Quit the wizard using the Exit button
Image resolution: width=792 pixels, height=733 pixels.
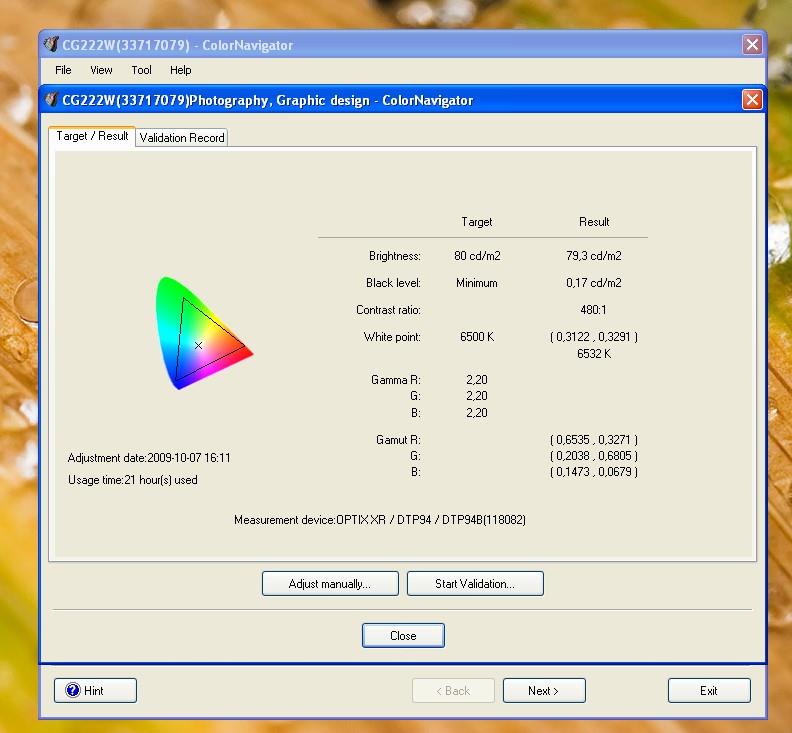pos(708,690)
